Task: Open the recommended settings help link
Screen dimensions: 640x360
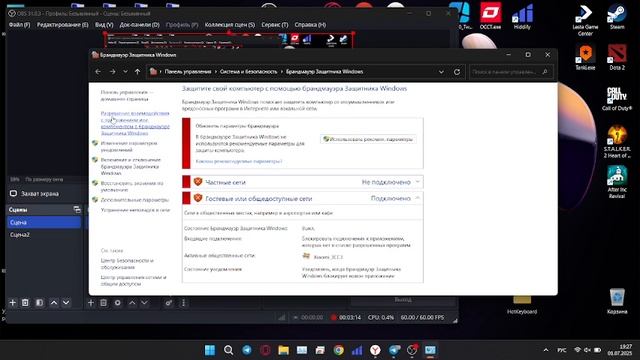Action: pyautogui.click(x=239, y=161)
